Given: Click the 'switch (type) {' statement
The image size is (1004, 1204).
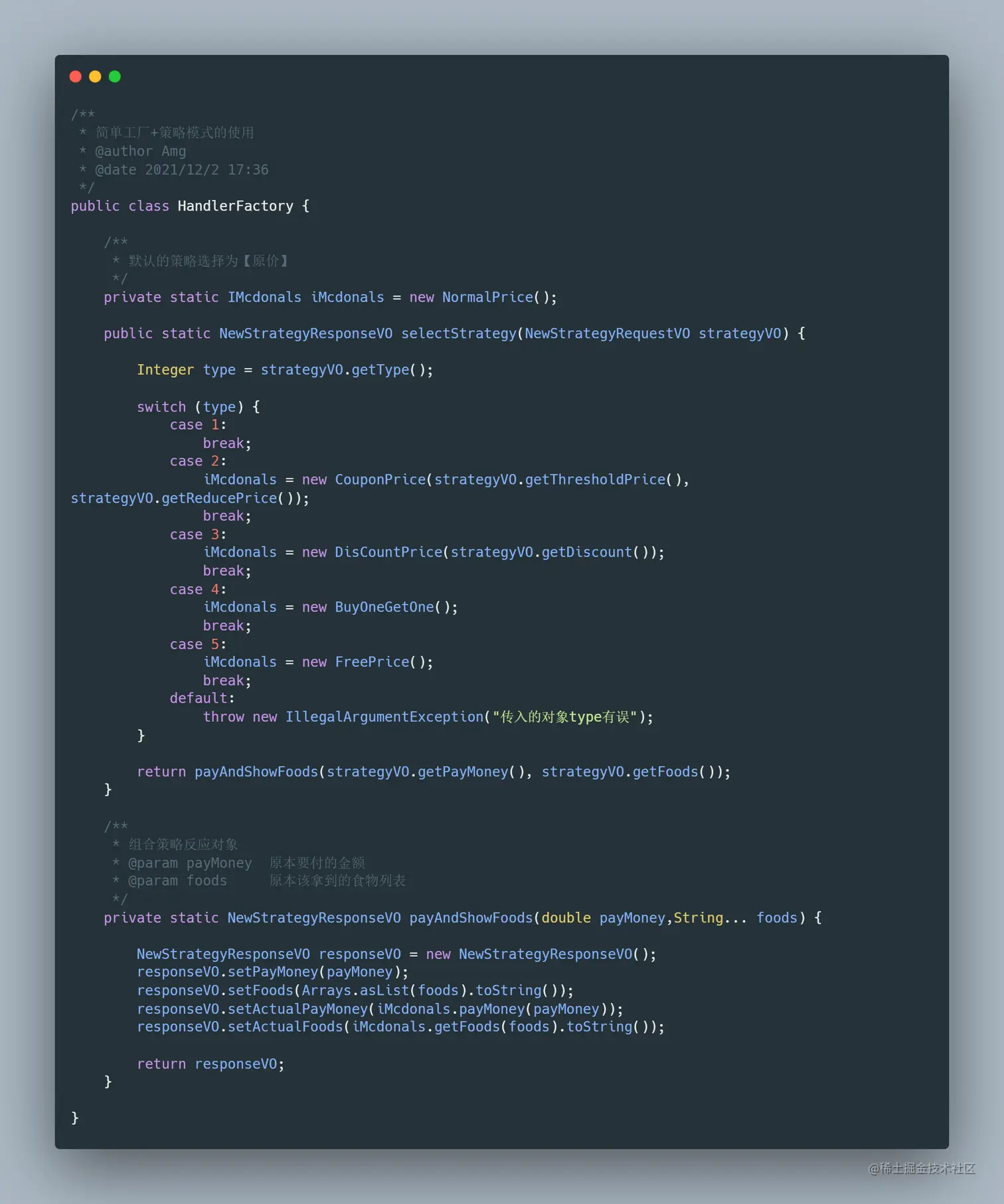Looking at the screenshot, I should (199, 407).
